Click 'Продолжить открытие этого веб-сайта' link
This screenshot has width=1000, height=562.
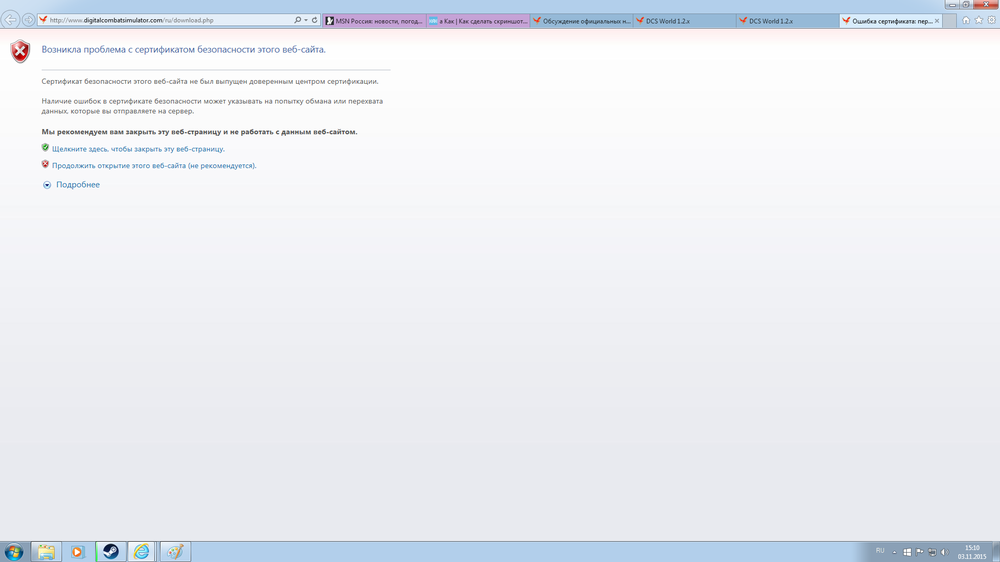[x=154, y=165]
